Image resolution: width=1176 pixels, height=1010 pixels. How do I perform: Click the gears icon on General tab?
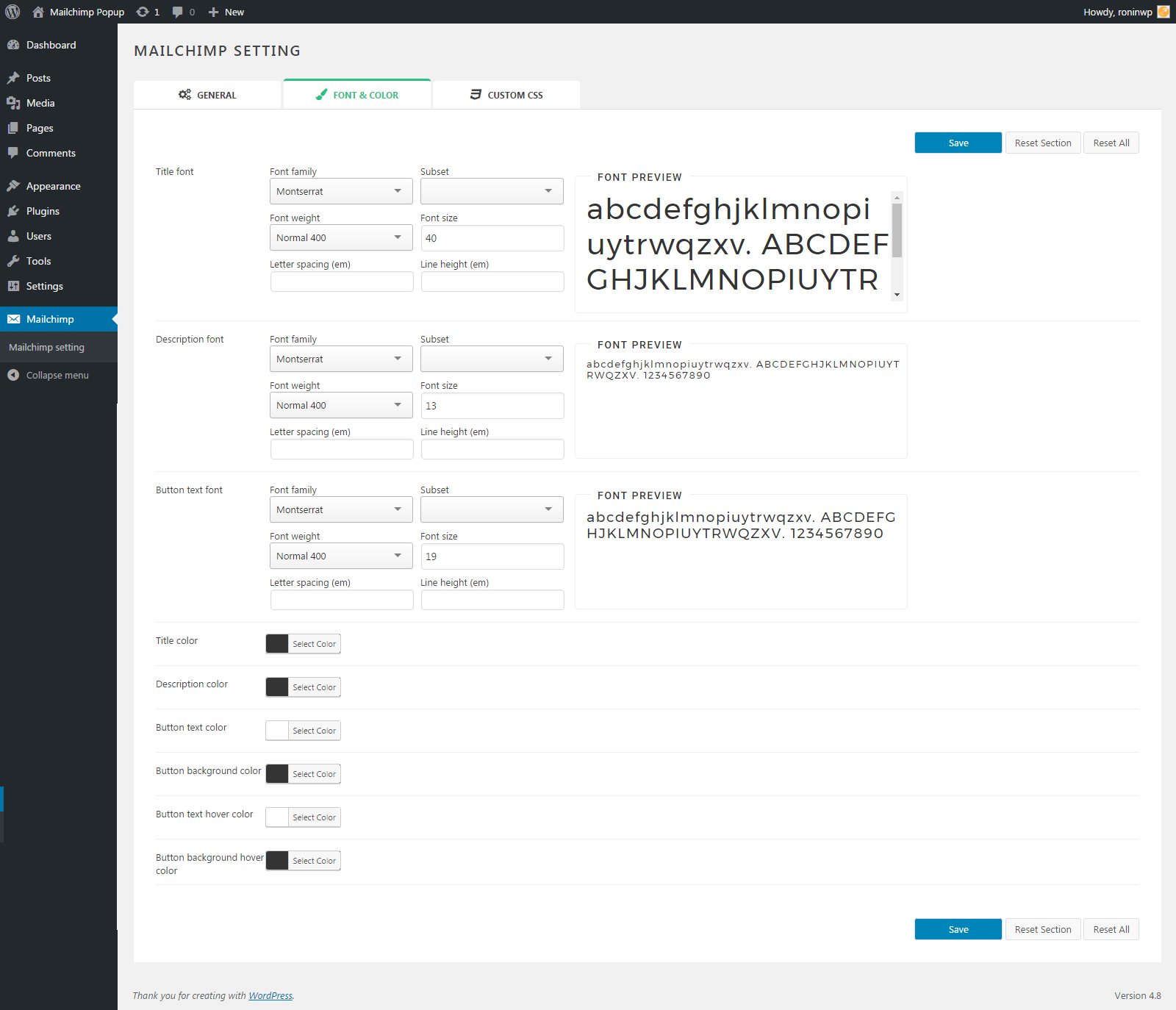pos(184,95)
